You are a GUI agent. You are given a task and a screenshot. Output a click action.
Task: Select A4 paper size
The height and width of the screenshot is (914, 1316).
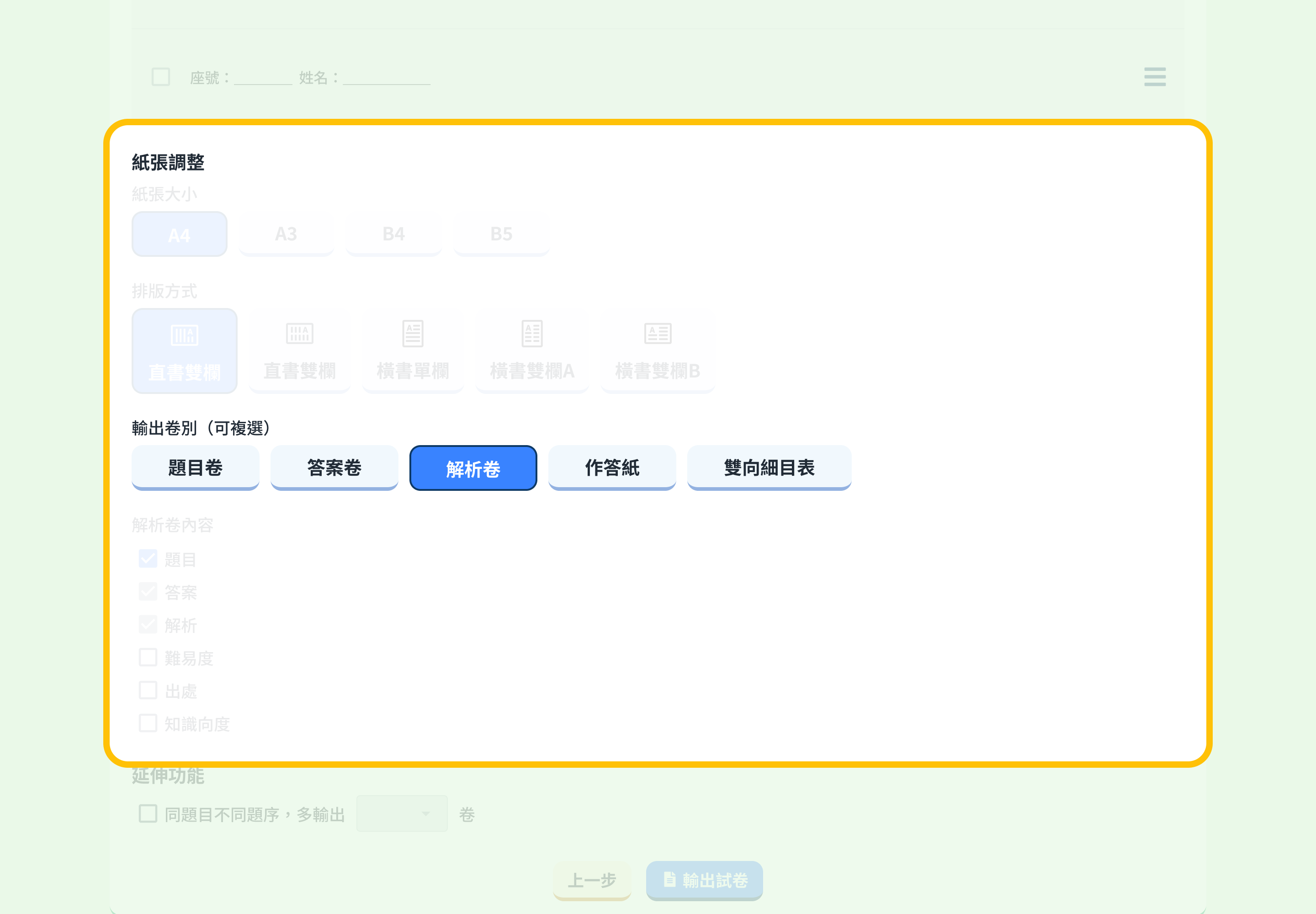pos(179,234)
